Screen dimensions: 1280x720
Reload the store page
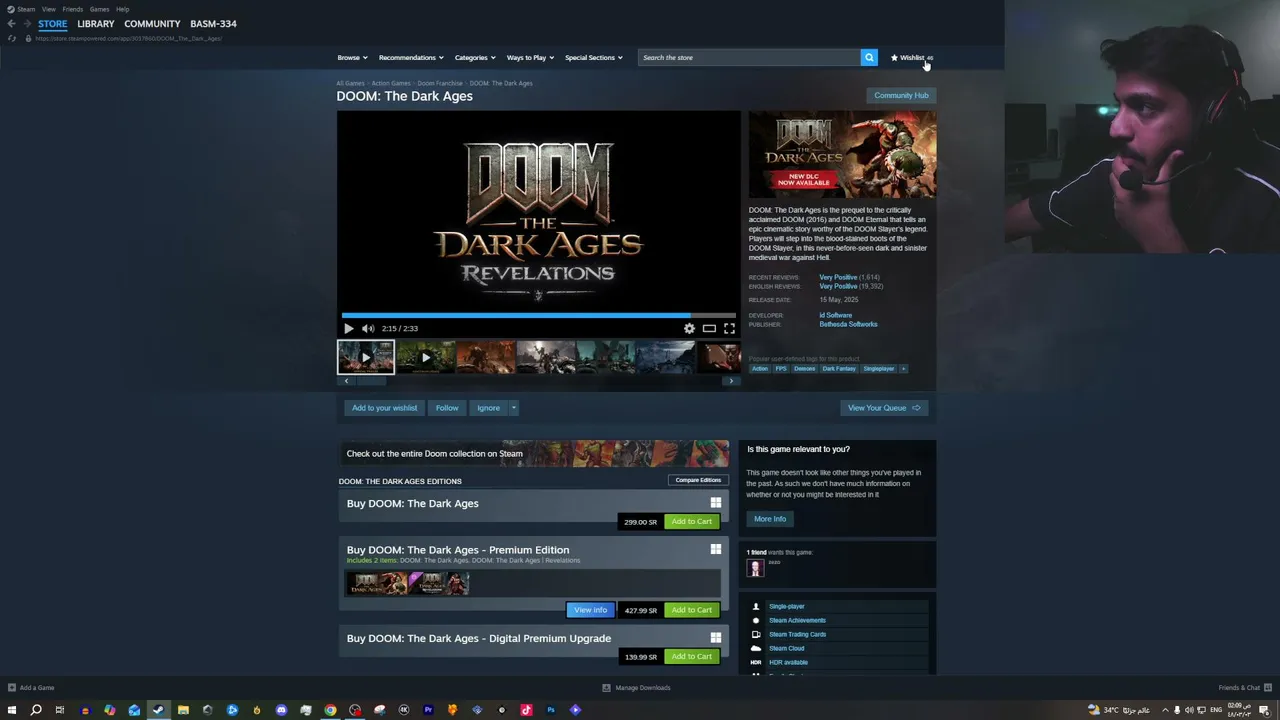coord(11,38)
